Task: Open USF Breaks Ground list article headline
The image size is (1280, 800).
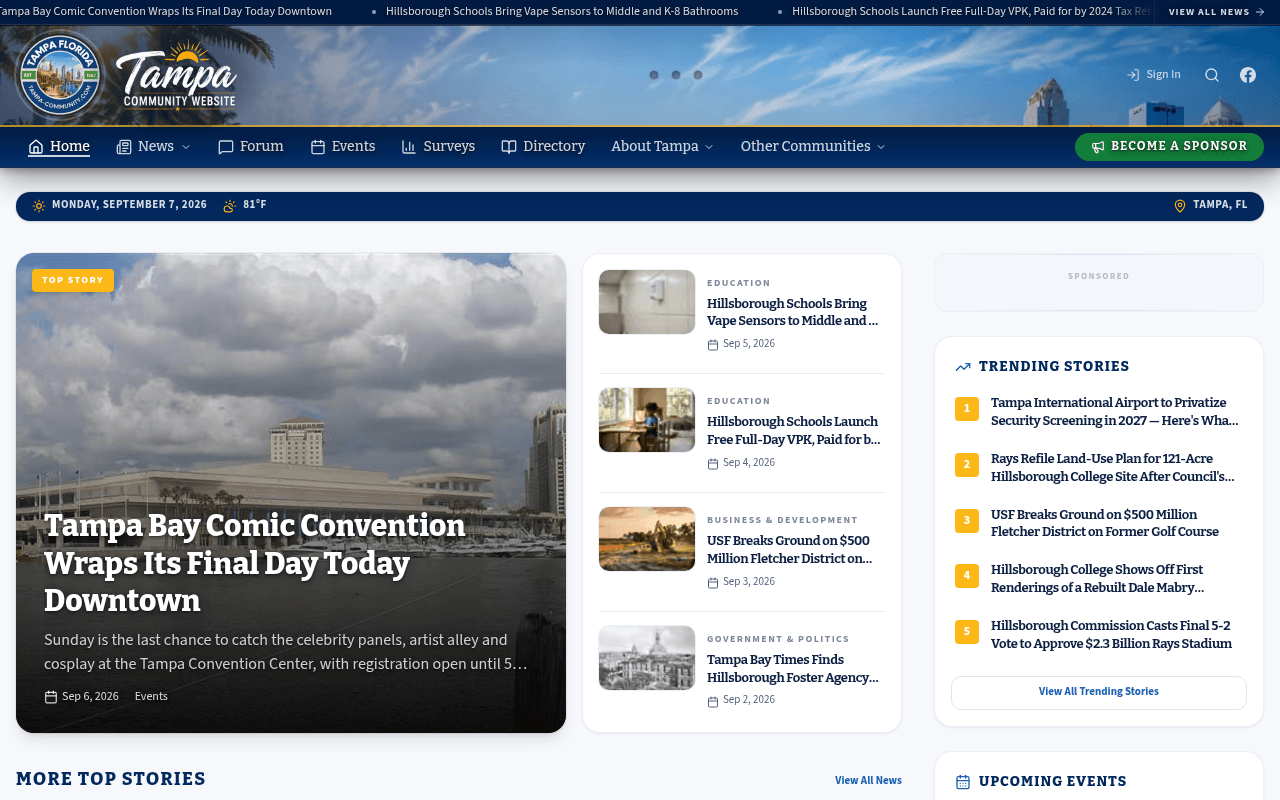Action: pyautogui.click(x=790, y=550)
